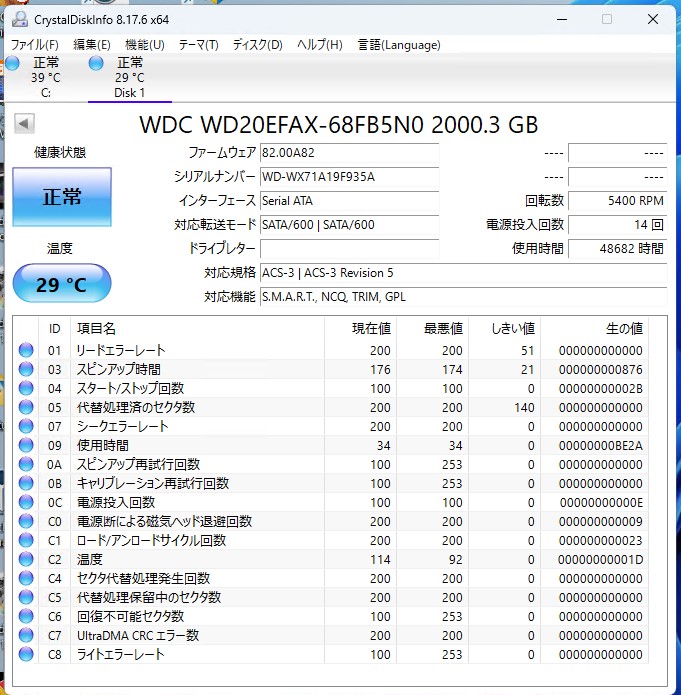Click current value 176 in row 03
Screen dimensions: 681x695
(380, 369)
